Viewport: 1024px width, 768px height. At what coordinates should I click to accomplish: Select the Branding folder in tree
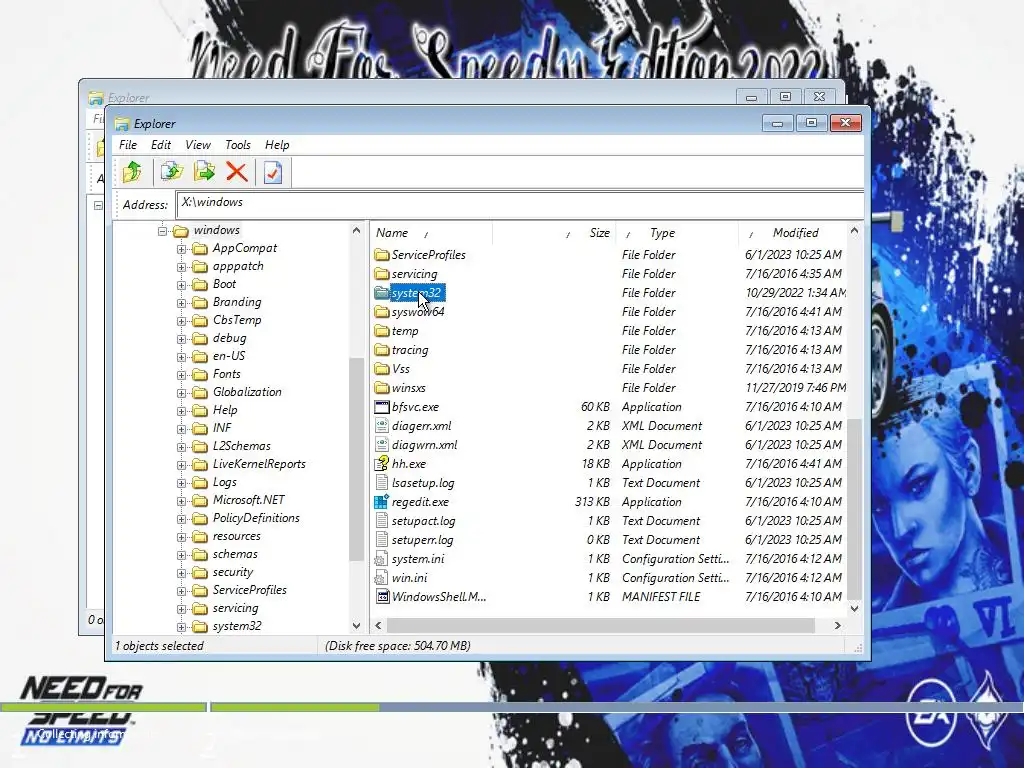point(236,302)
